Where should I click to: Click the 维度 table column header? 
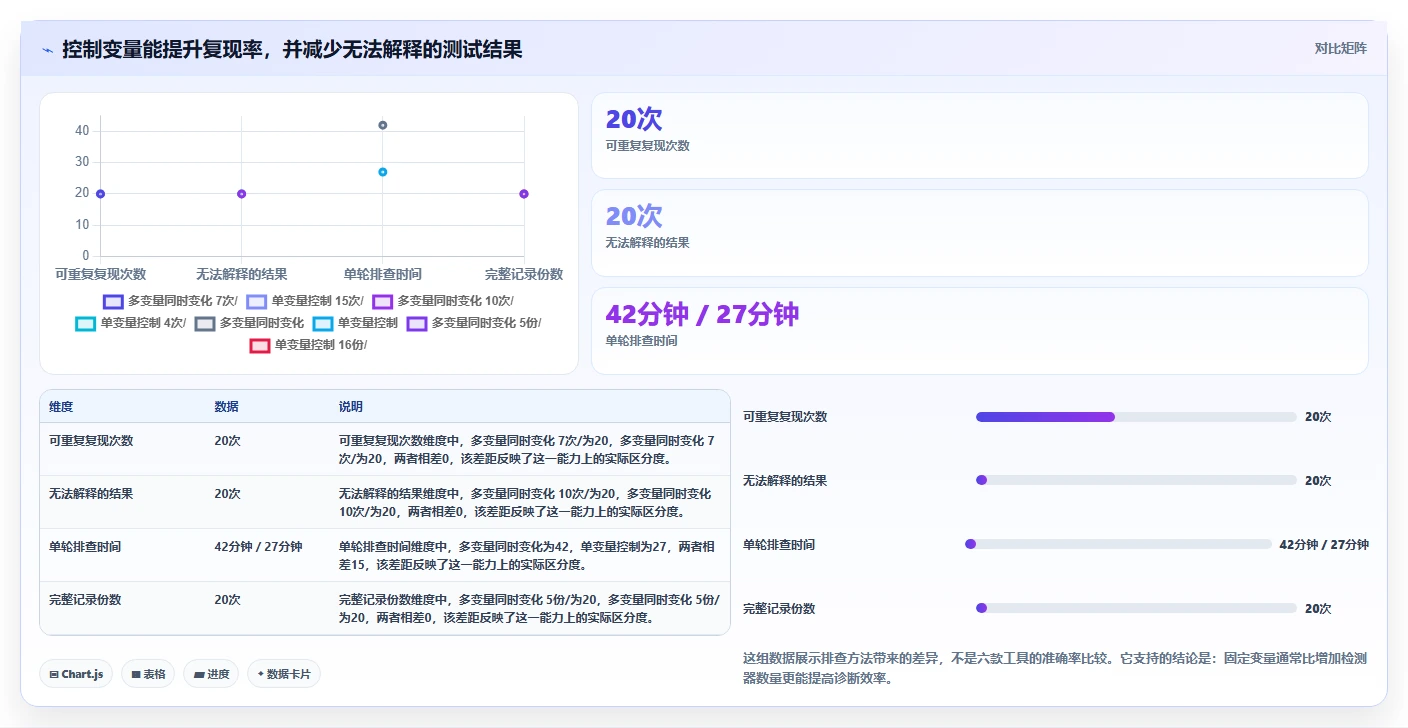(x=61, y=407)
